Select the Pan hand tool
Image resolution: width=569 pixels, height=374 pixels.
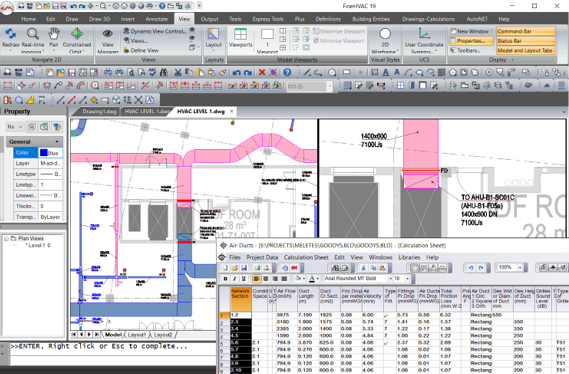[x=54, y=34]
